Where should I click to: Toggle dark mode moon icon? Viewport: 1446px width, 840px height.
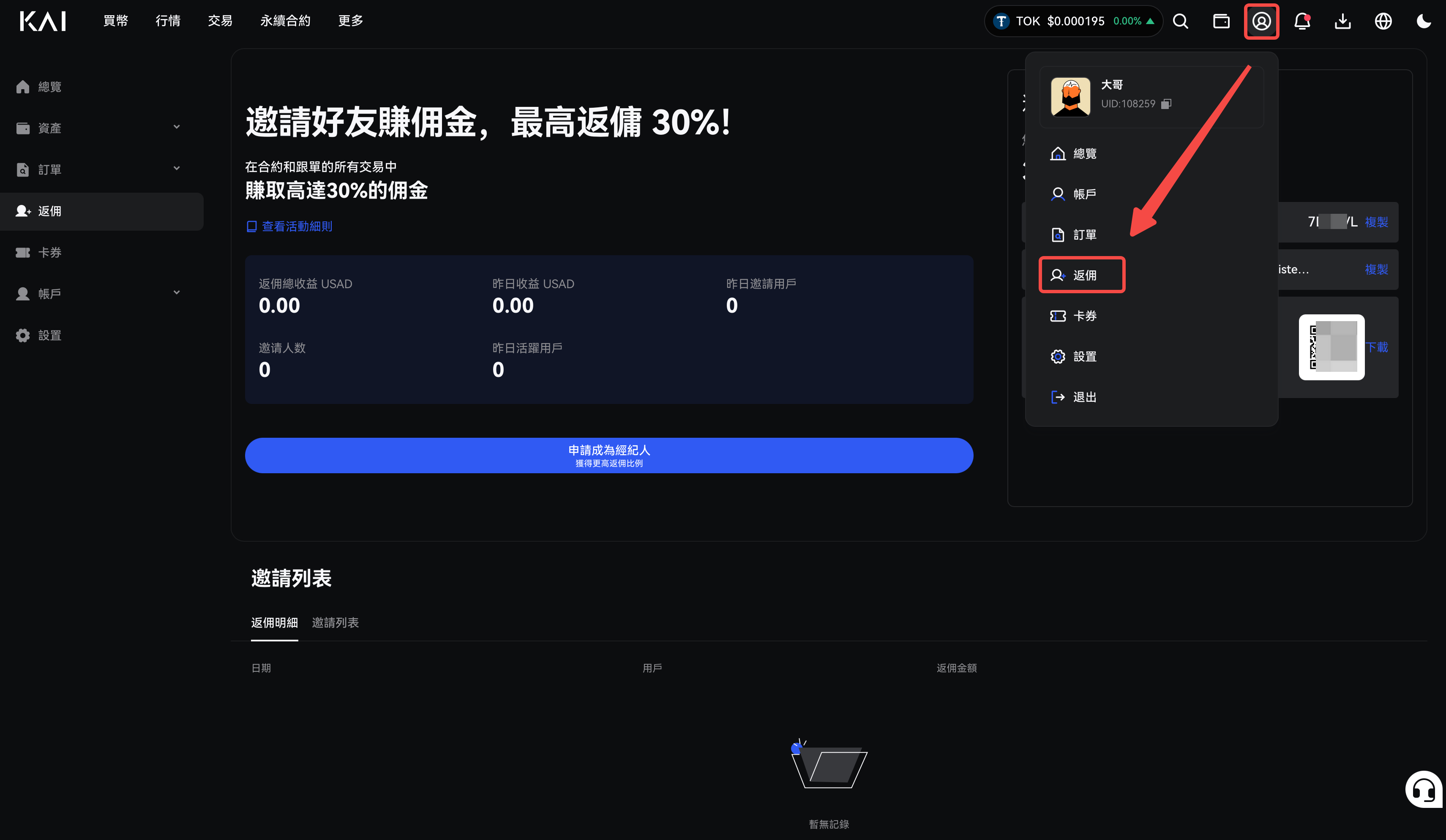pos(1424,21)
